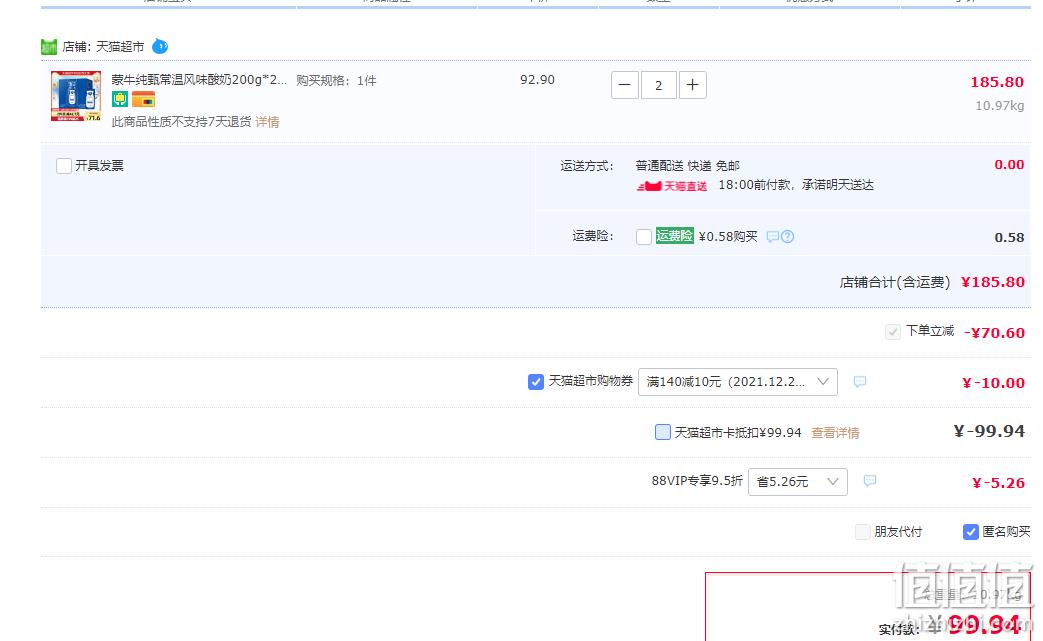Open the 详情 link for the return policy

[267, 122]
